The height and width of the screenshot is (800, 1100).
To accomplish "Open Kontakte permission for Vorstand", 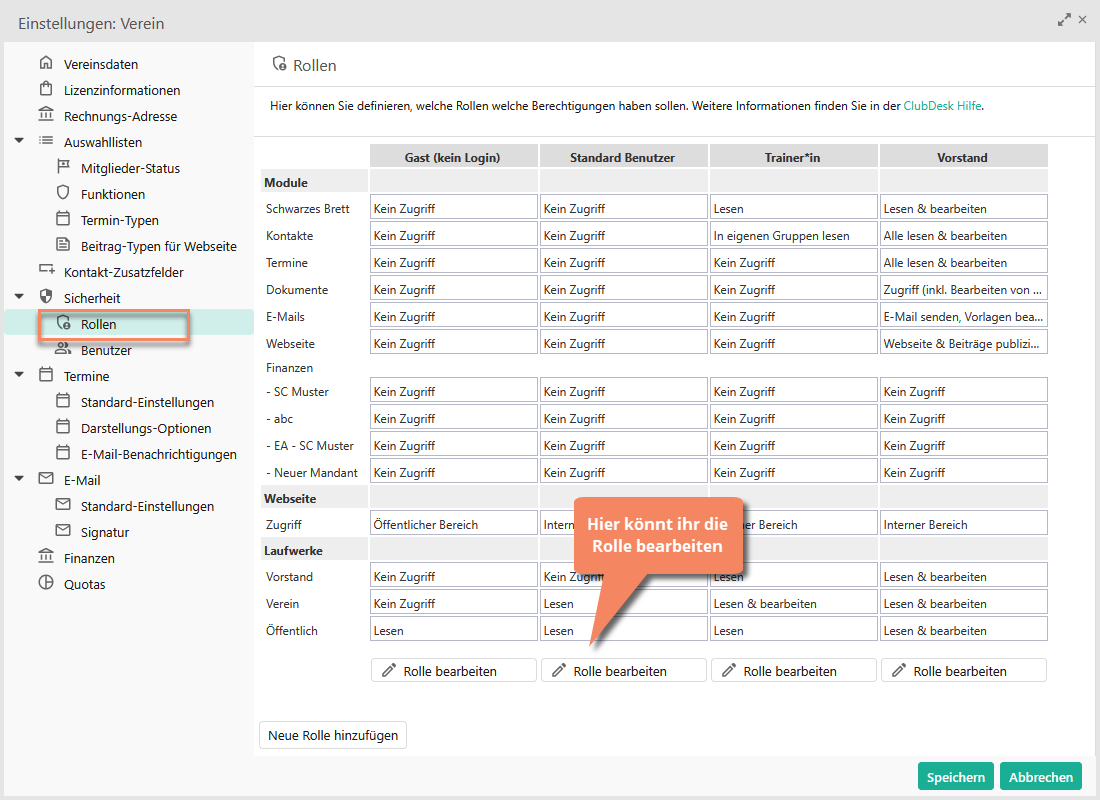I will tap(963, 235).
